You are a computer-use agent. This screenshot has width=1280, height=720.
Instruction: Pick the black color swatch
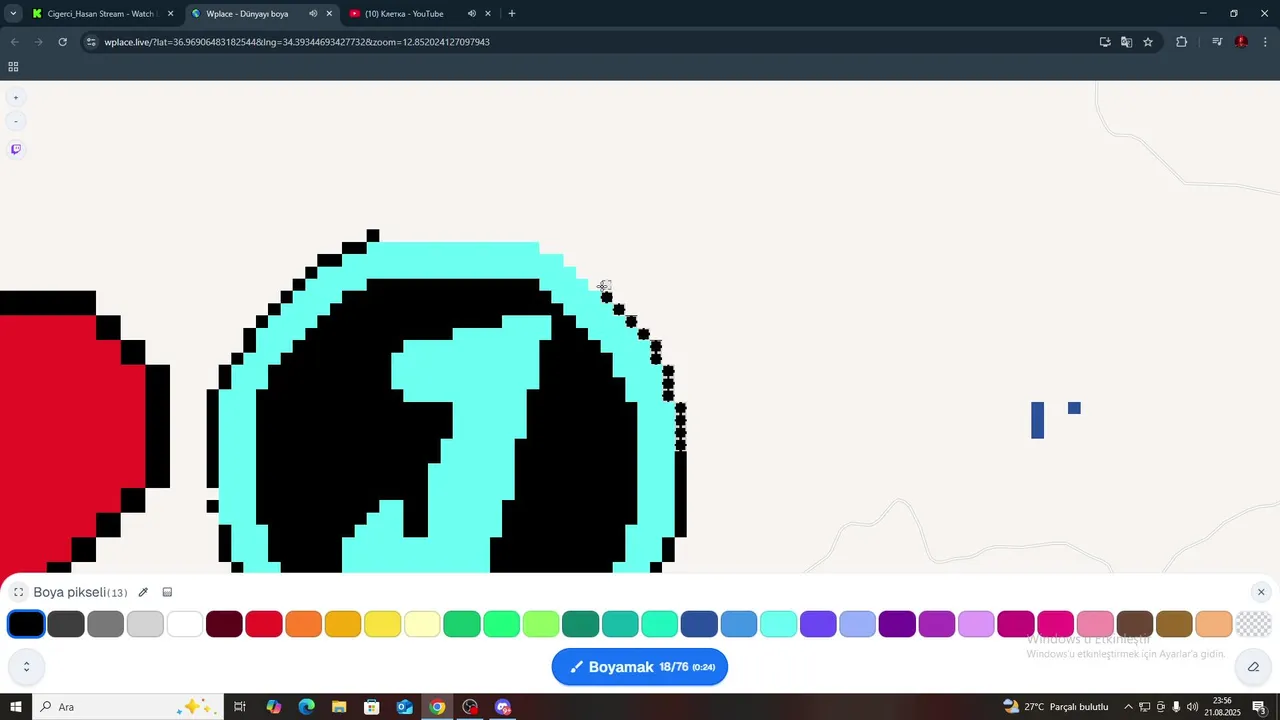click(x=26, y=624)
